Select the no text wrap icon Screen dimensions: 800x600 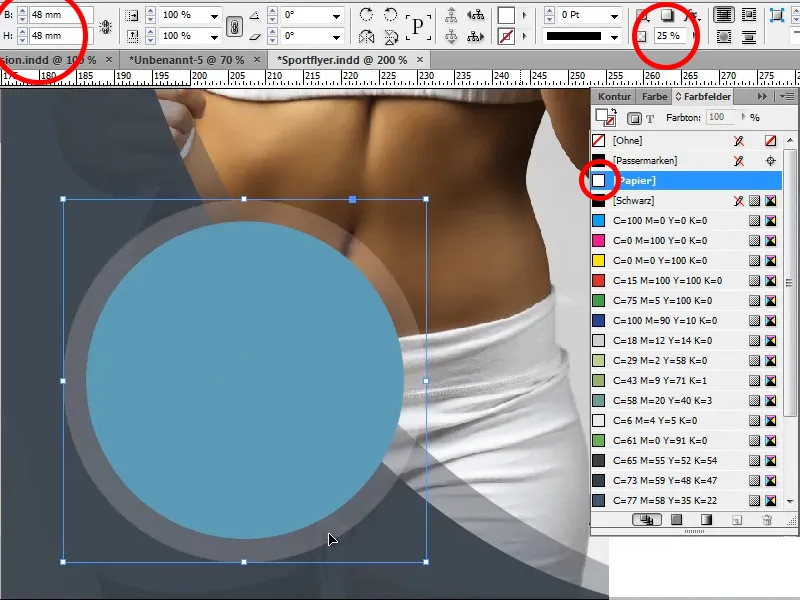[724, 15]
